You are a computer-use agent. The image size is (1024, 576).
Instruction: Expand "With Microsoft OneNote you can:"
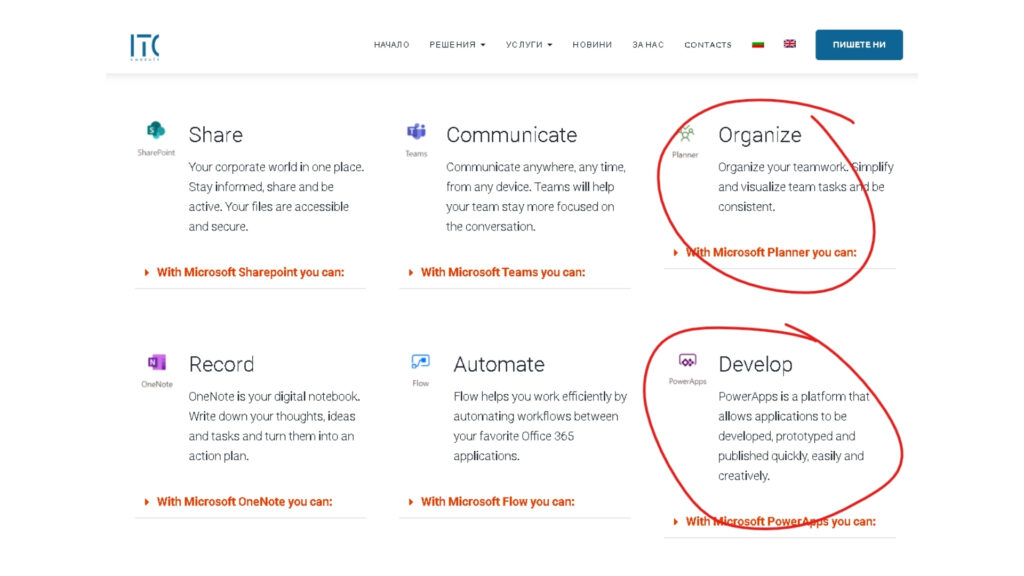coord(244,502)
